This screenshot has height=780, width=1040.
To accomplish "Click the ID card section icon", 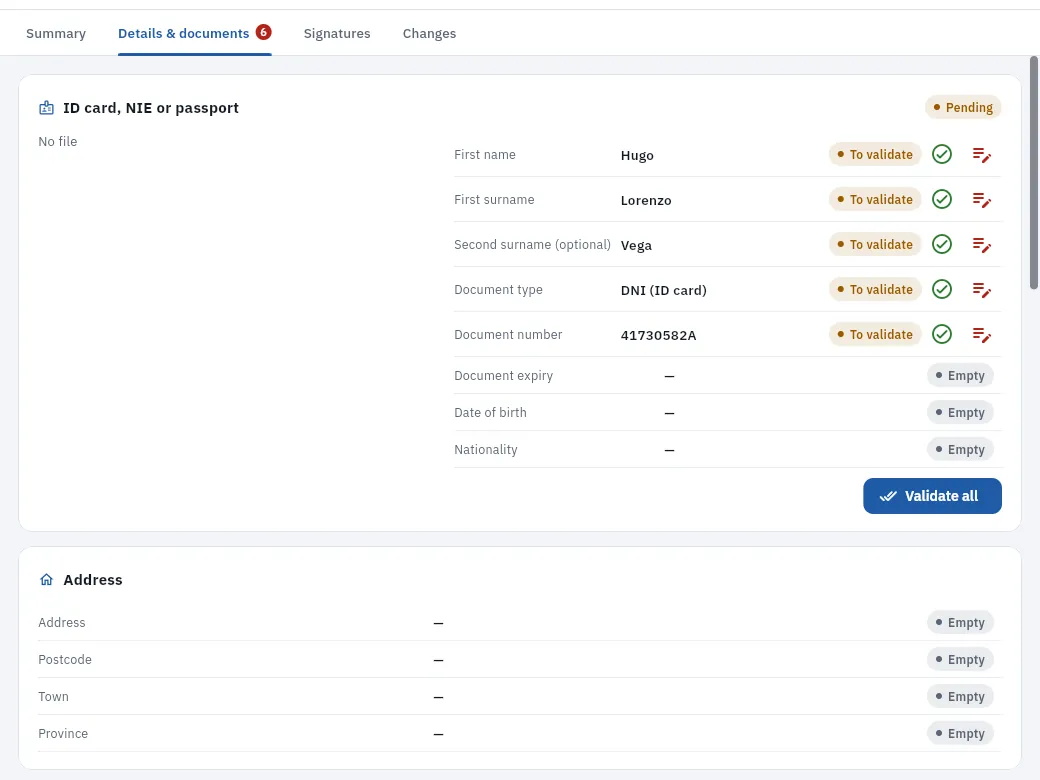I will tap(46, 107).
